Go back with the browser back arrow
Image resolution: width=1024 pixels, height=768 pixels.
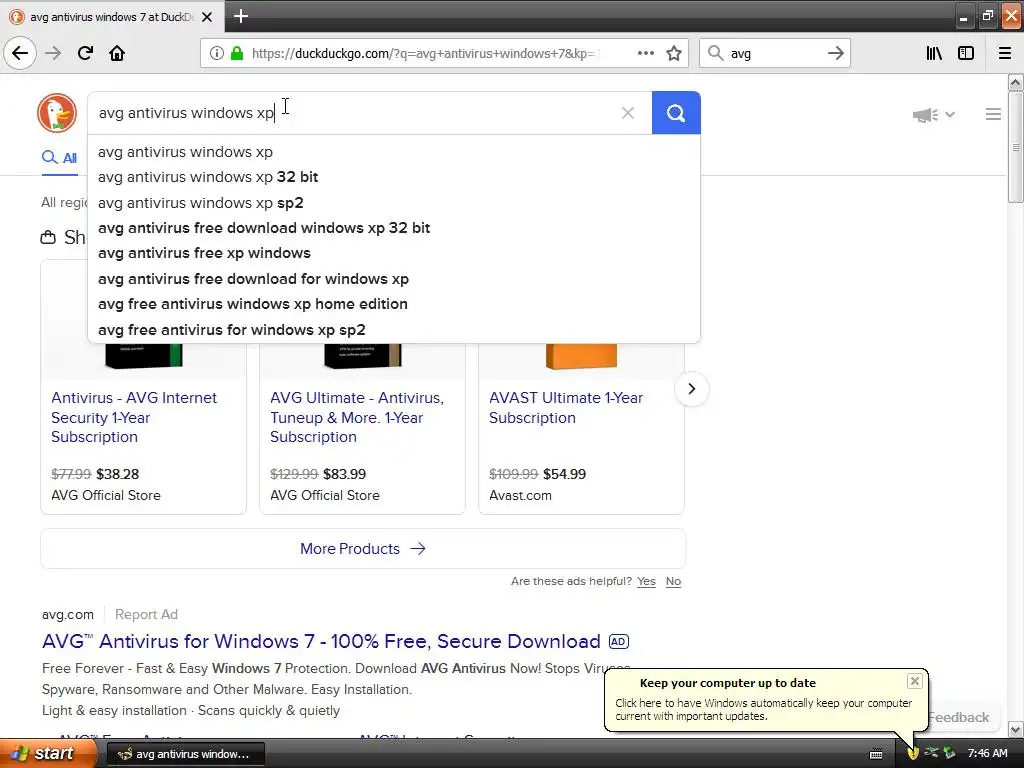tap(20, 53)
